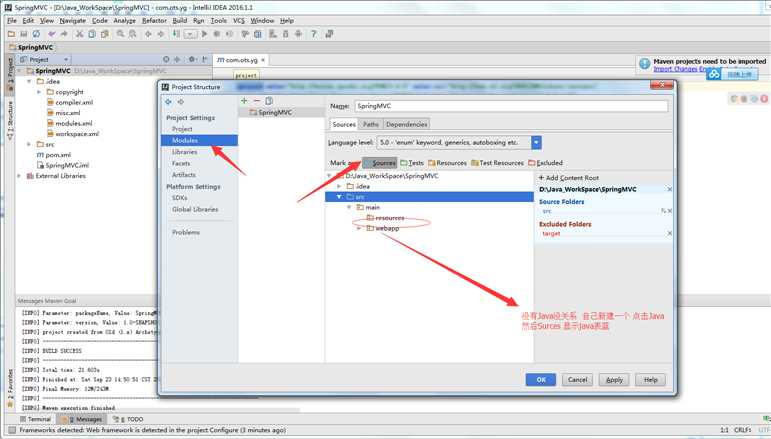Click the Hide icon in Project panel header
Image resolution: width=771 pixels, height=439 pixels.
[205, 59]
